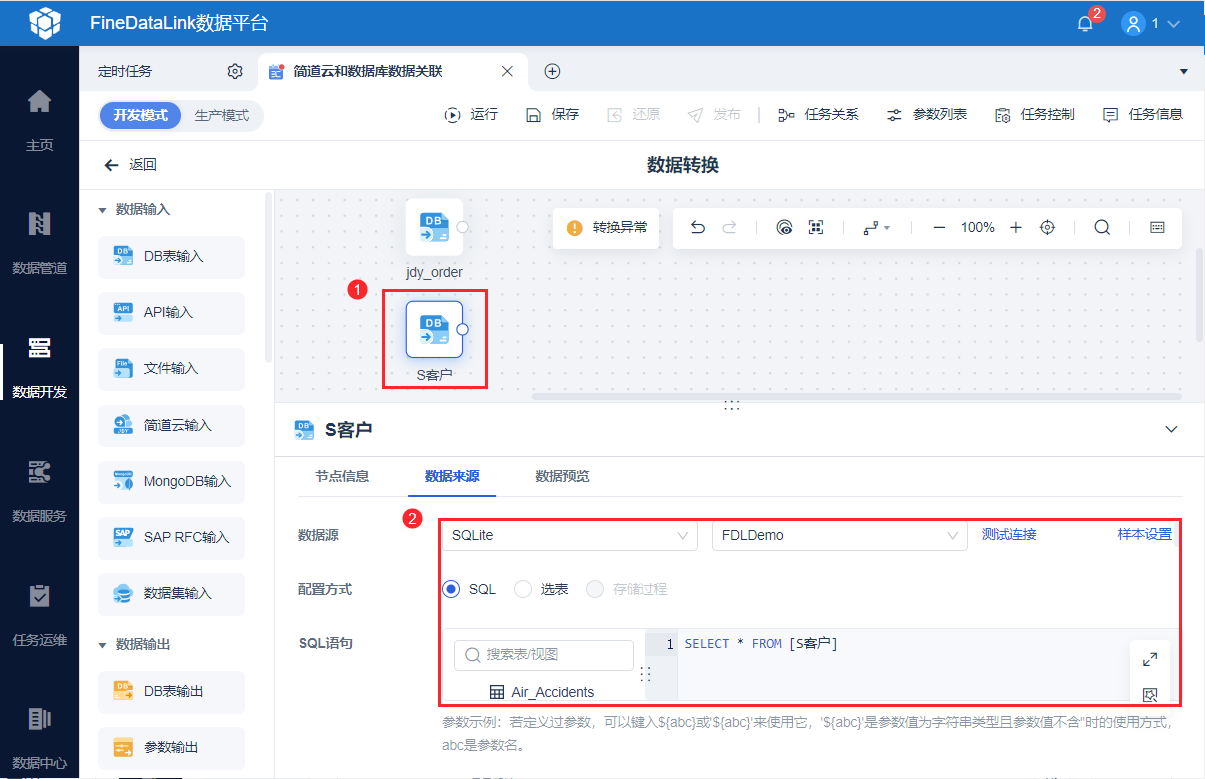Image resolution: width=1205 pixels, height=779 pixels.
Task: Undo the last canvas action
Action: [x=698, y=228]
